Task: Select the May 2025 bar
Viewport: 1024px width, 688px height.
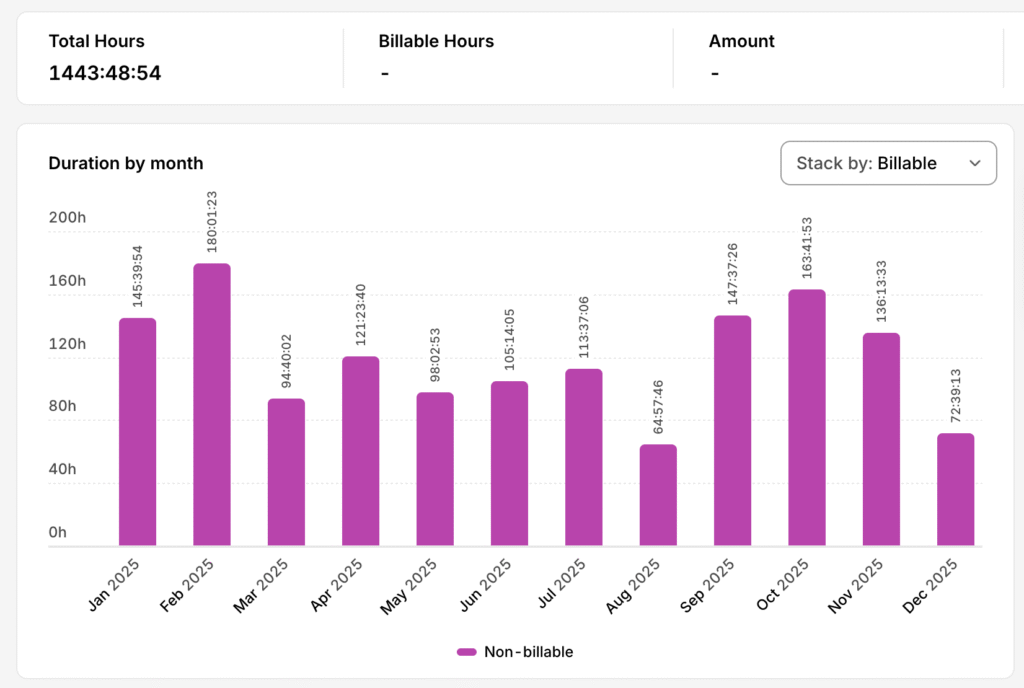Action: tap(435, 469)
